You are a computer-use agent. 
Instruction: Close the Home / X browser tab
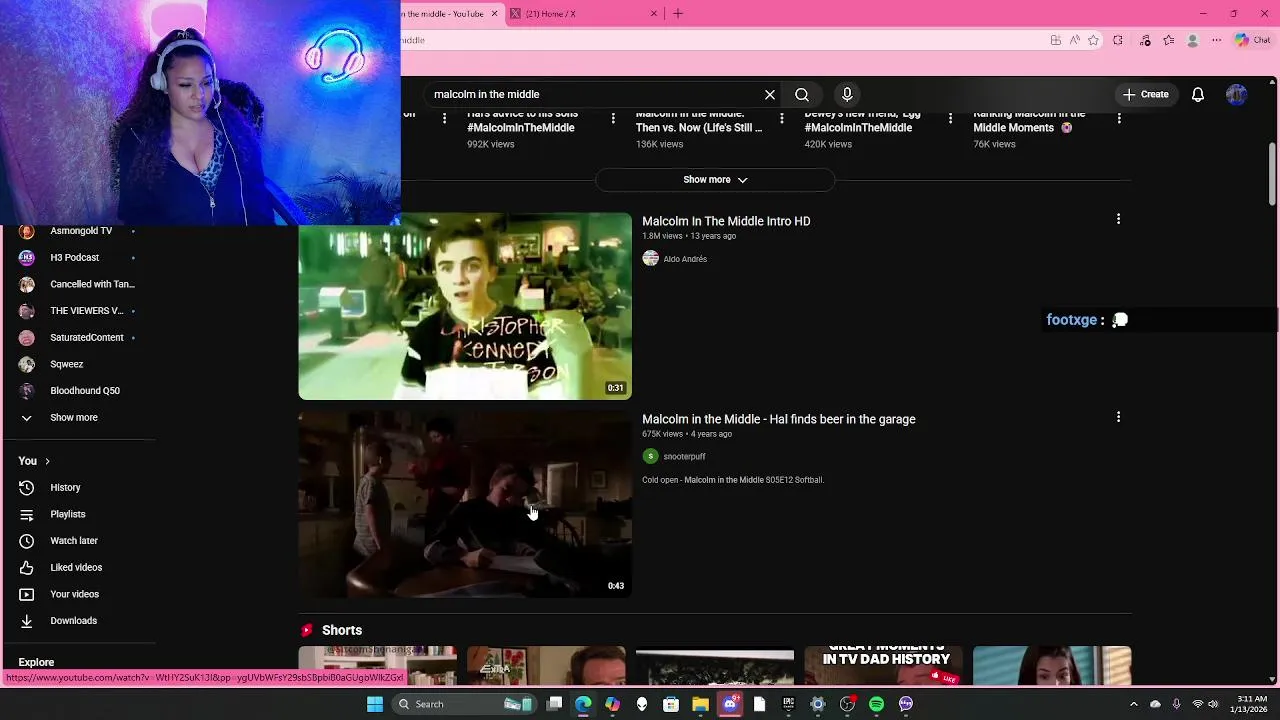coord(654,14)
